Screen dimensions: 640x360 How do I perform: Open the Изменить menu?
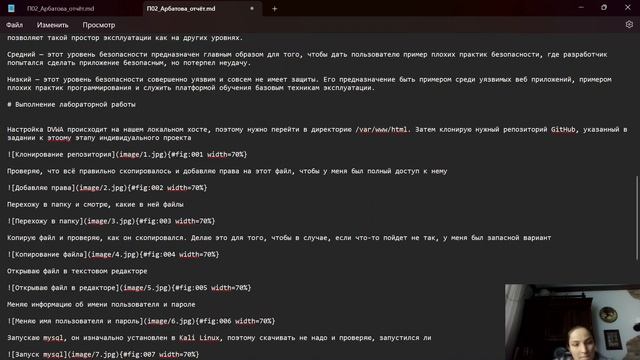tap(53, 25)
